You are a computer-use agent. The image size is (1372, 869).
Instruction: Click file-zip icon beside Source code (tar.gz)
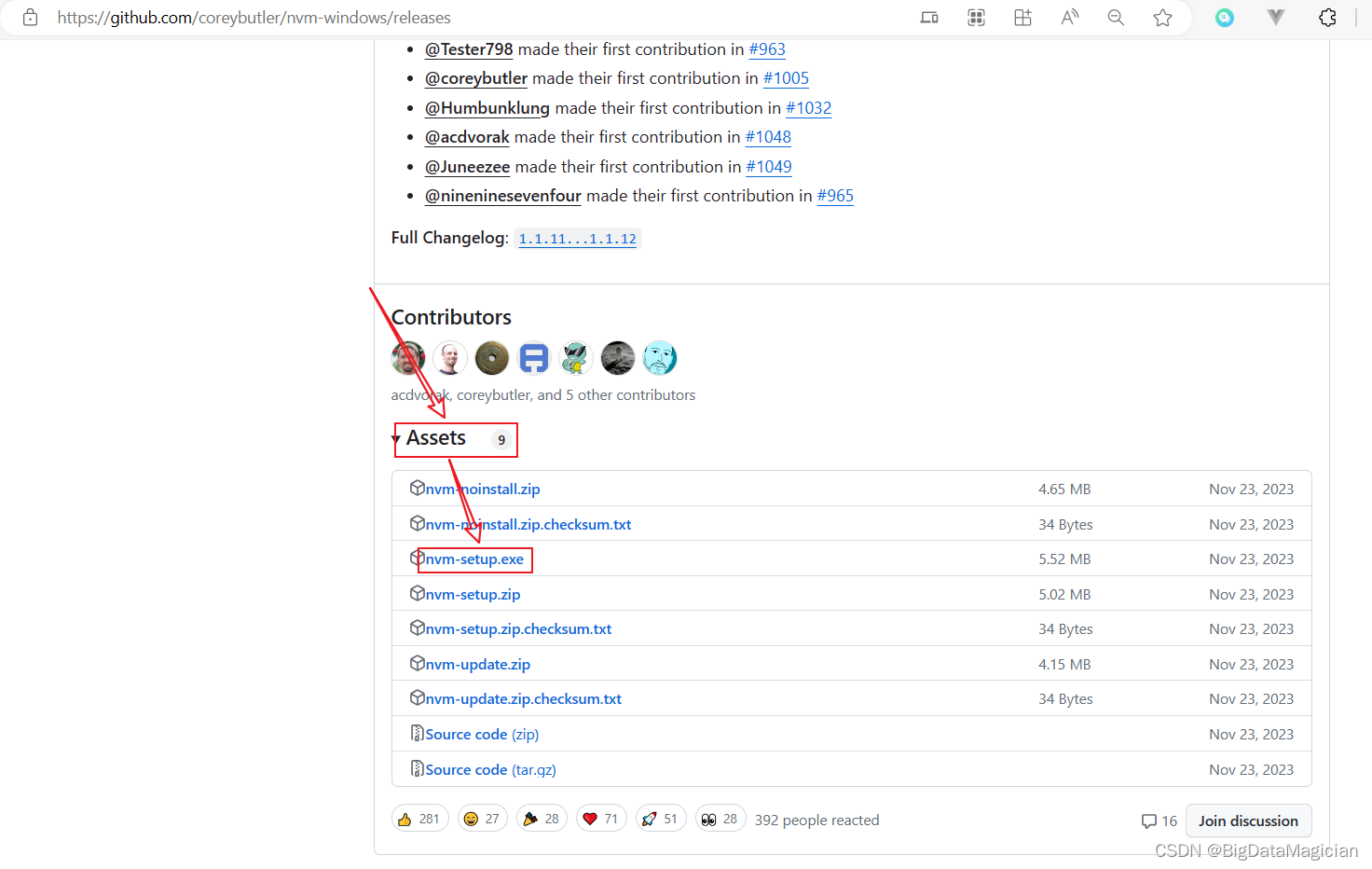[x=418, y=768]
